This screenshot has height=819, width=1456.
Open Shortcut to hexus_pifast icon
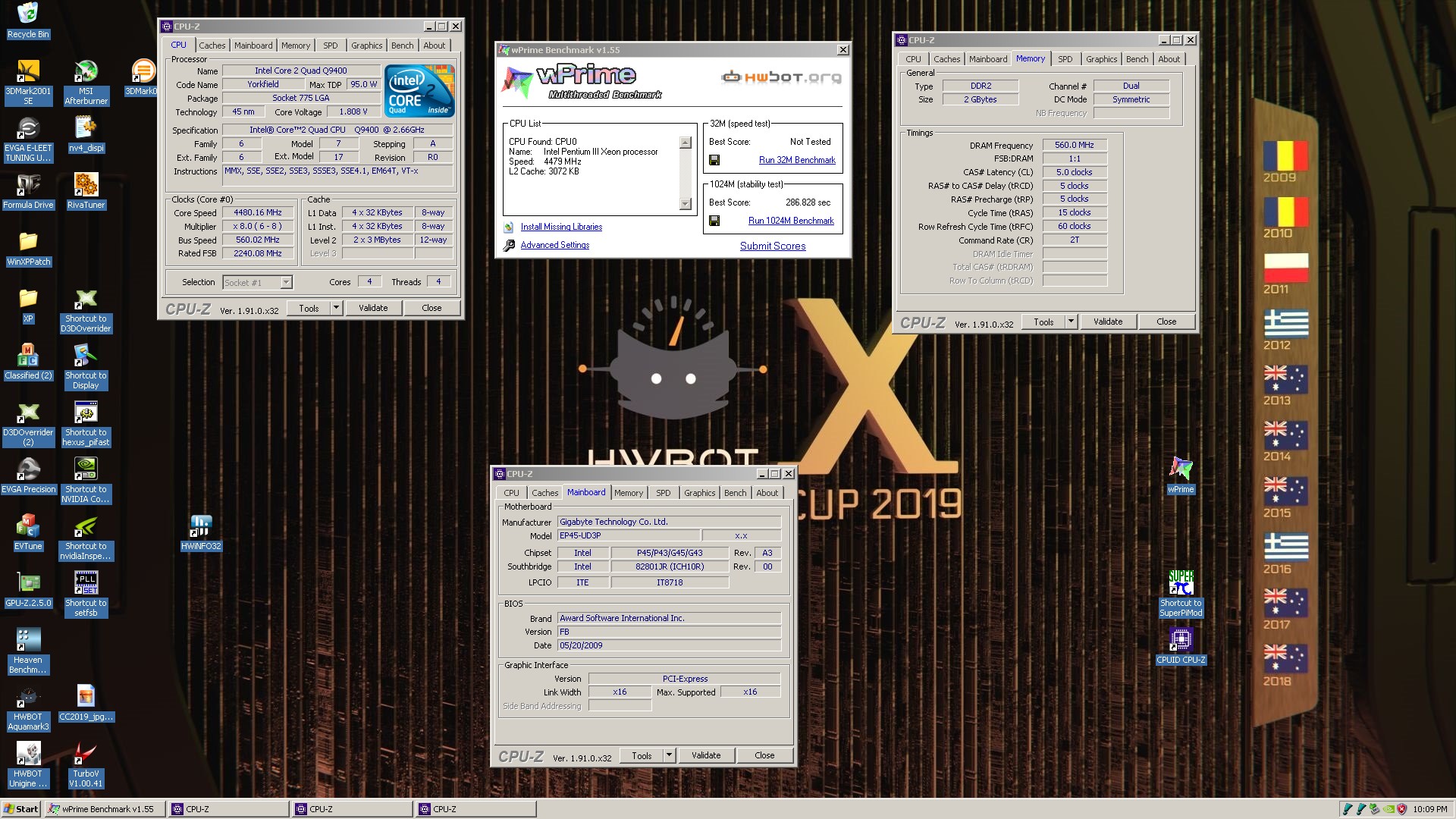click(x=86, y=424)
